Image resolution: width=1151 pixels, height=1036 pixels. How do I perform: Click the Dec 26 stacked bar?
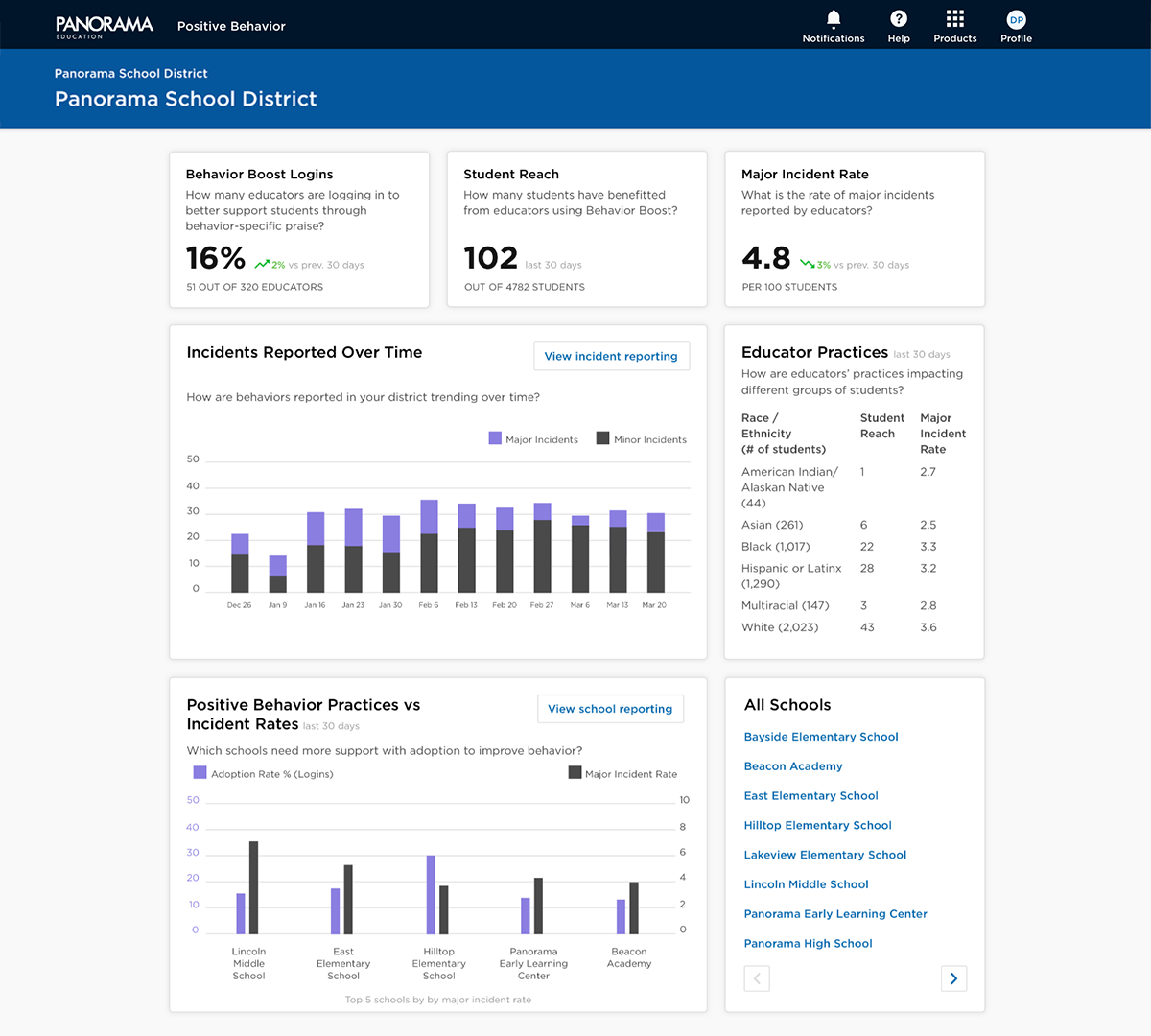[240, 563]
